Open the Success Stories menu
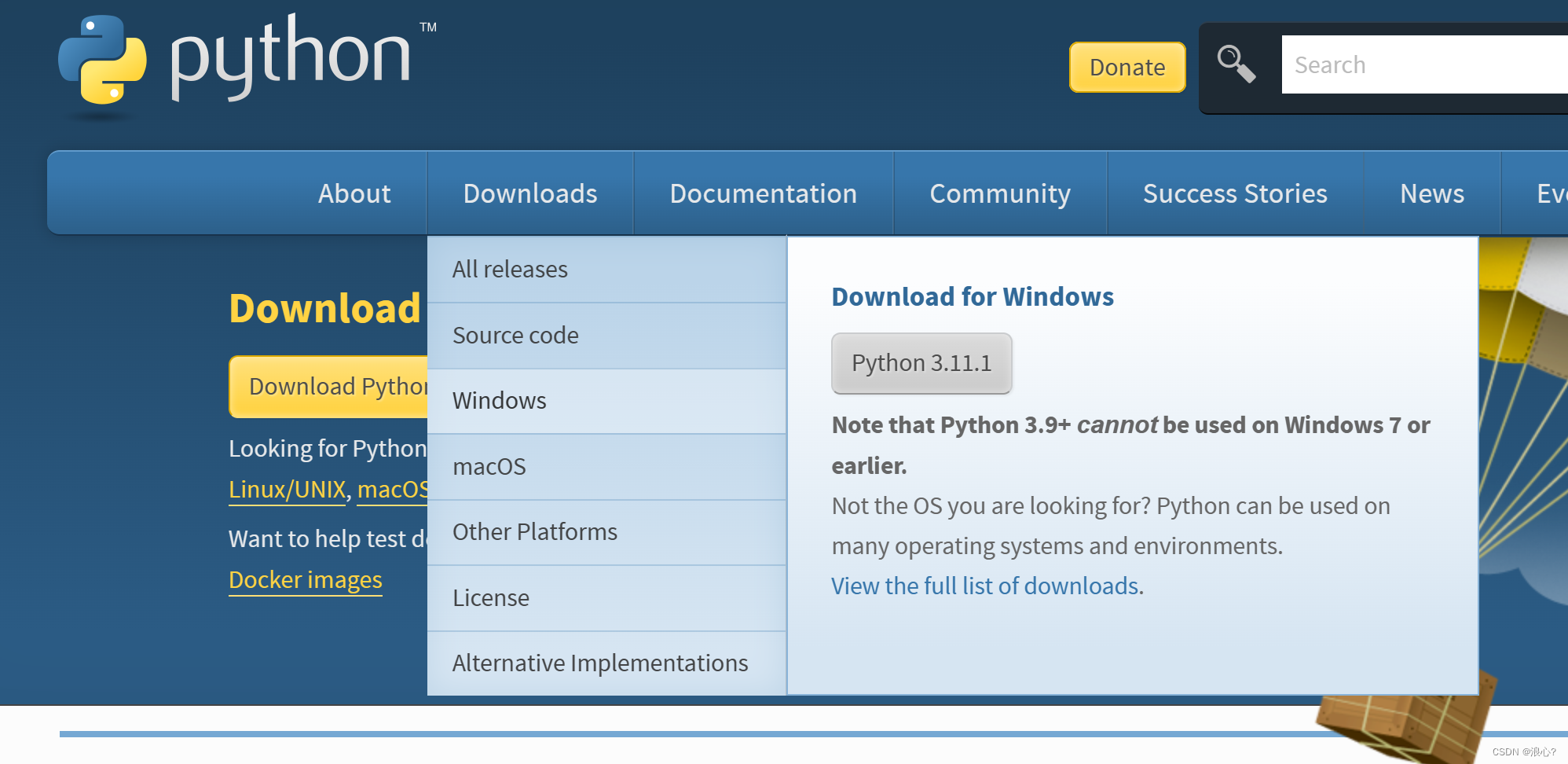The width and height of the screenshot is (1568, 764). tap(1235, 193)
